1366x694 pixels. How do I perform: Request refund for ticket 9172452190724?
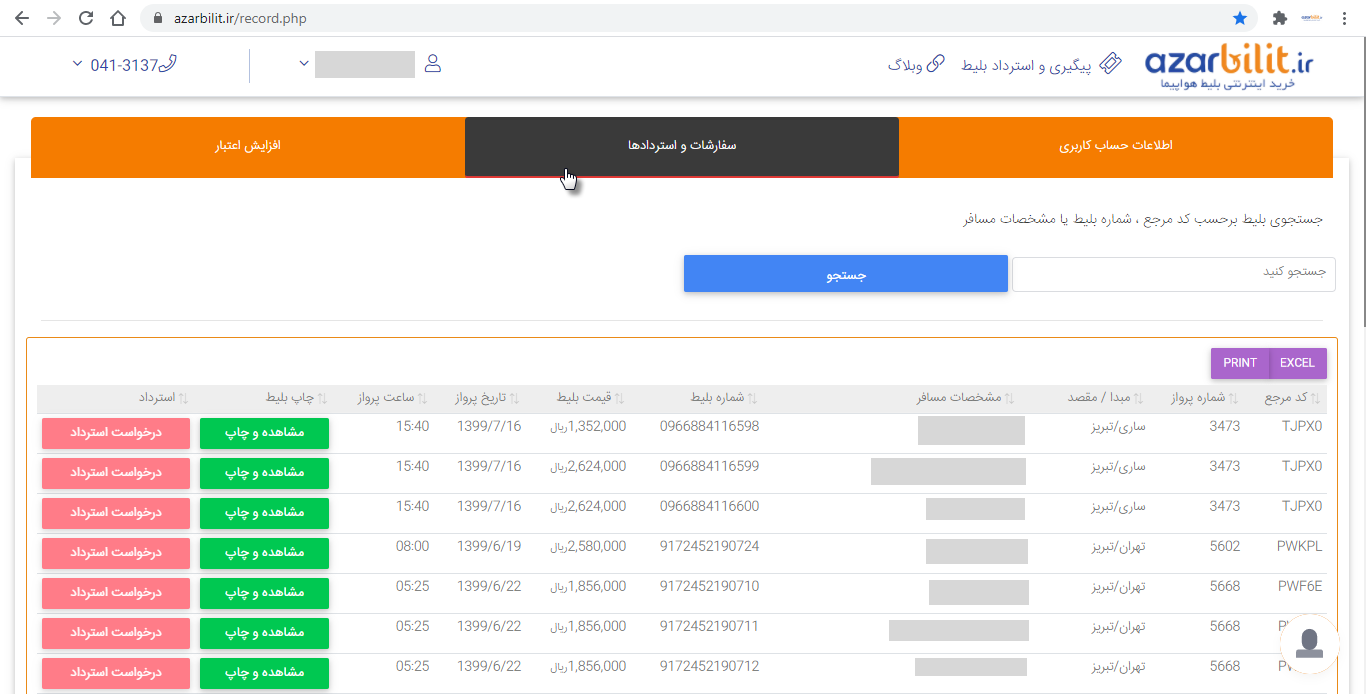(116, 552)
